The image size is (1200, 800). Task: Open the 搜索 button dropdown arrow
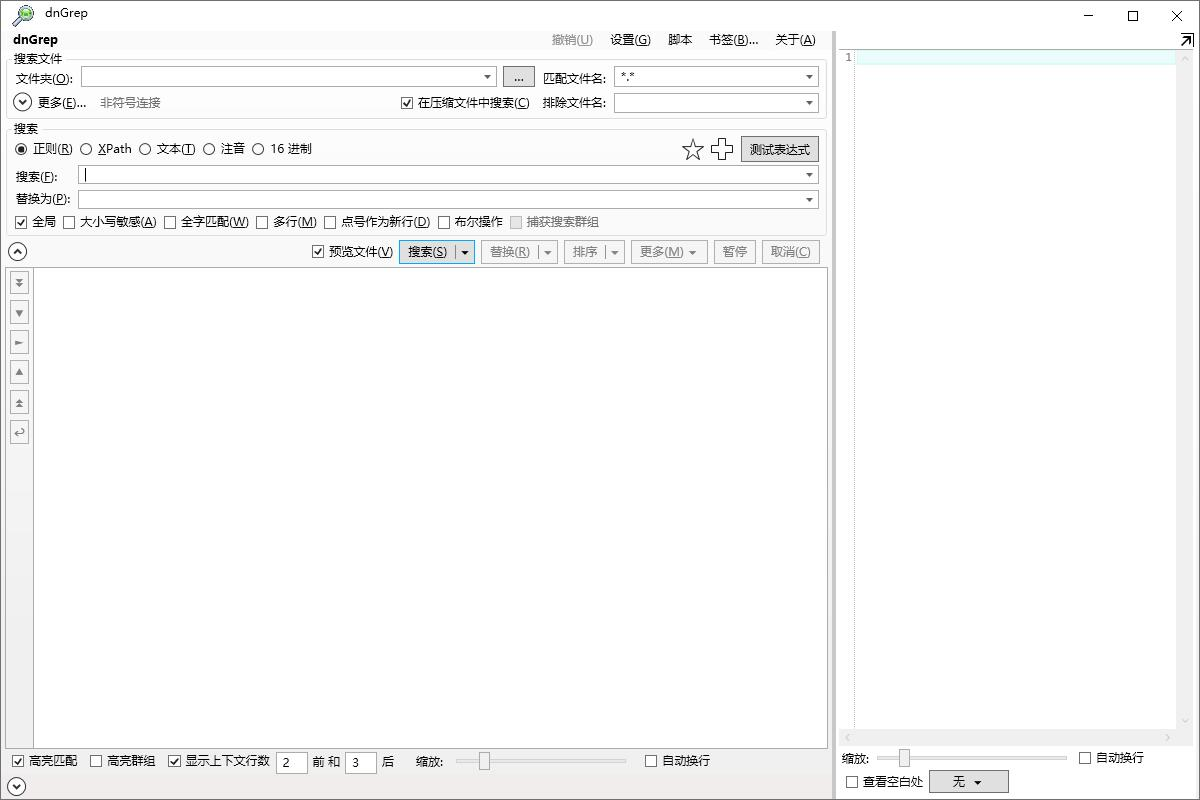pyautogui.click(x=465, y=252)
